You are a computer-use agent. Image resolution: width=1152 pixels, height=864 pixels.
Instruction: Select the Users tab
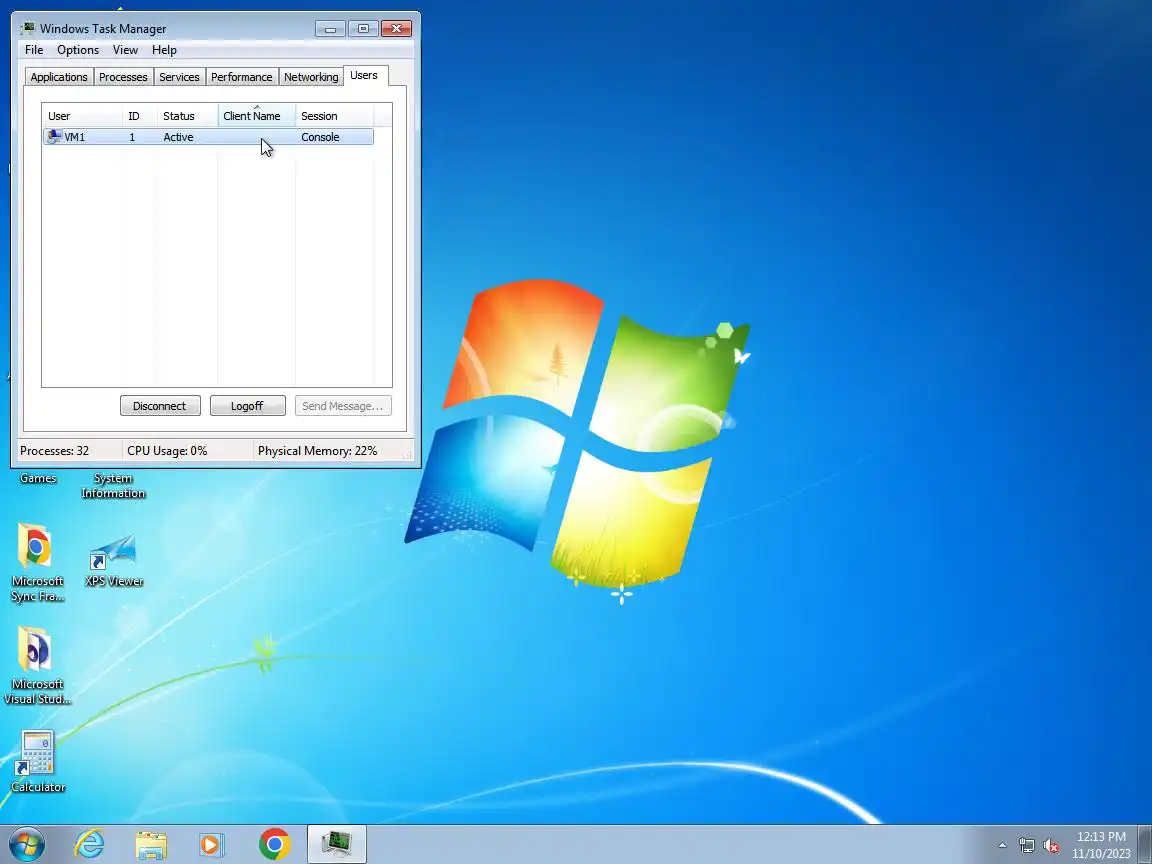click(364, 75)
